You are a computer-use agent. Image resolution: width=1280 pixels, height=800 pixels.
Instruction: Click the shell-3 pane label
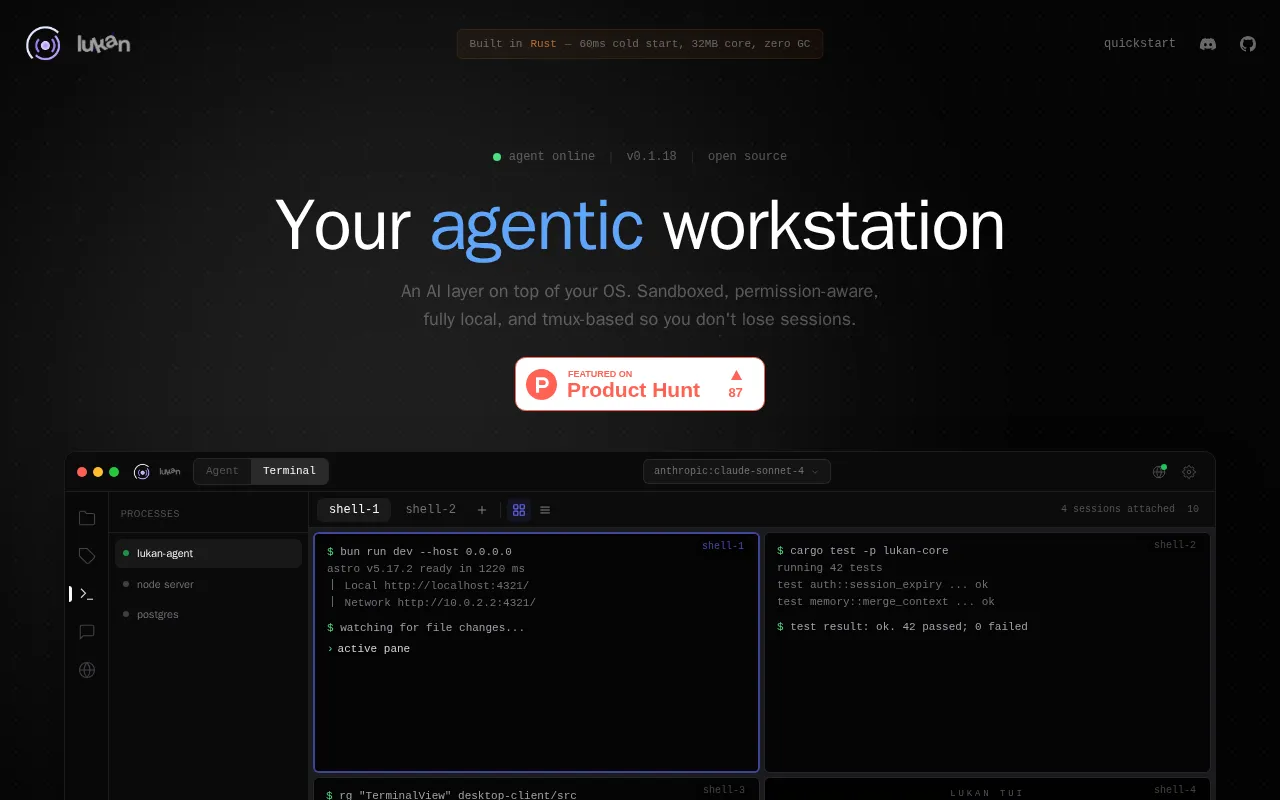pos(724,790)
